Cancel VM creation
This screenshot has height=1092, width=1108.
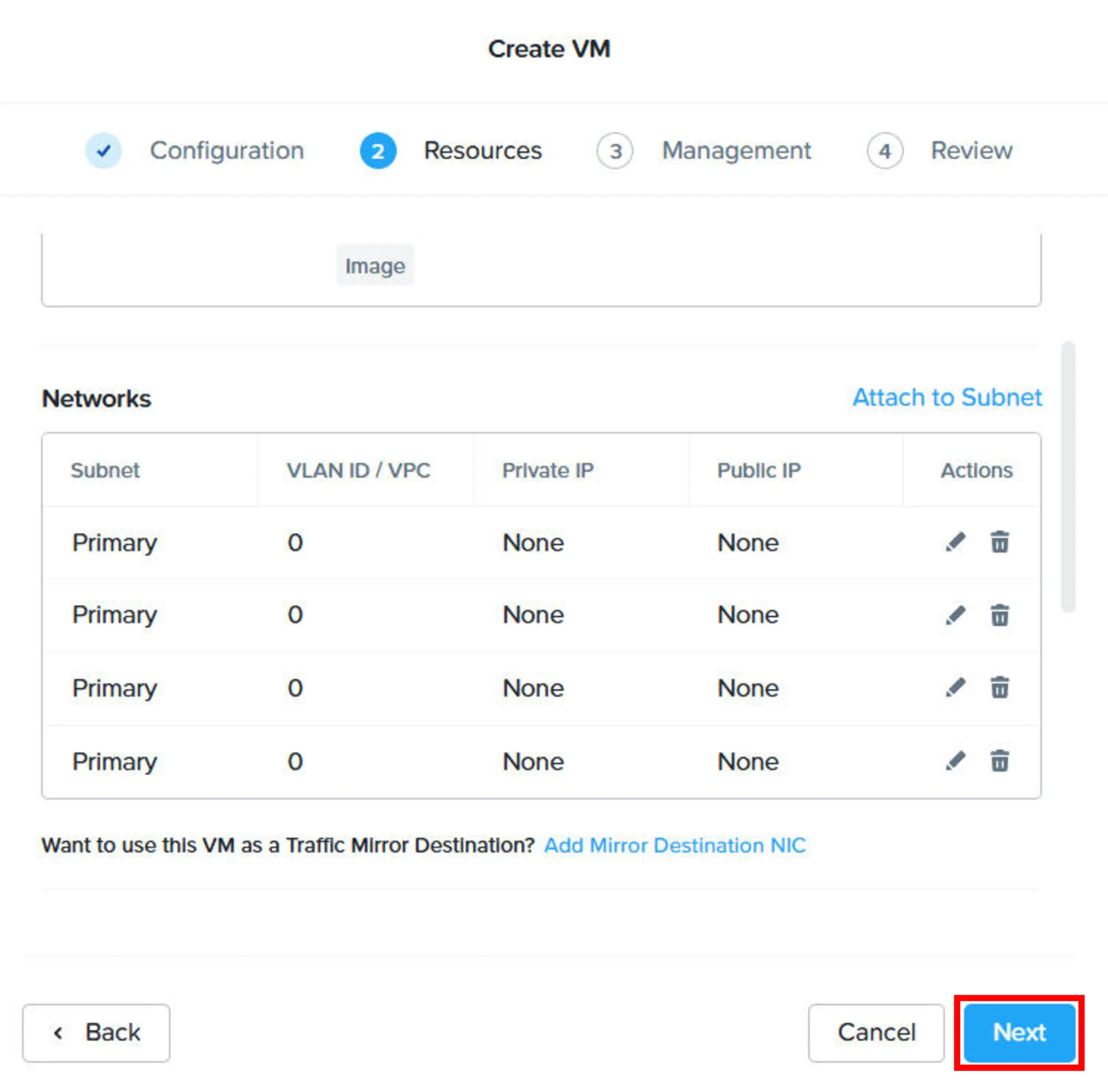click(x=876, y=1033)
